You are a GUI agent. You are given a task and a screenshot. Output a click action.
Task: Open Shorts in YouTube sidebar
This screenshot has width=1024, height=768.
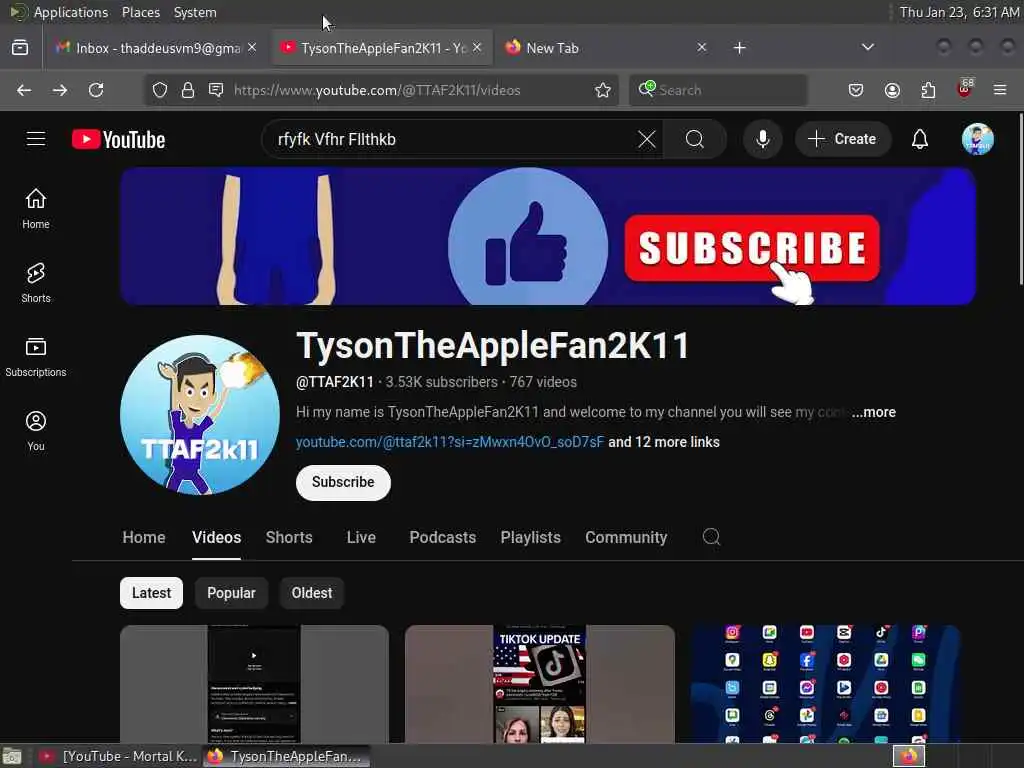click(x=36, y=283)
